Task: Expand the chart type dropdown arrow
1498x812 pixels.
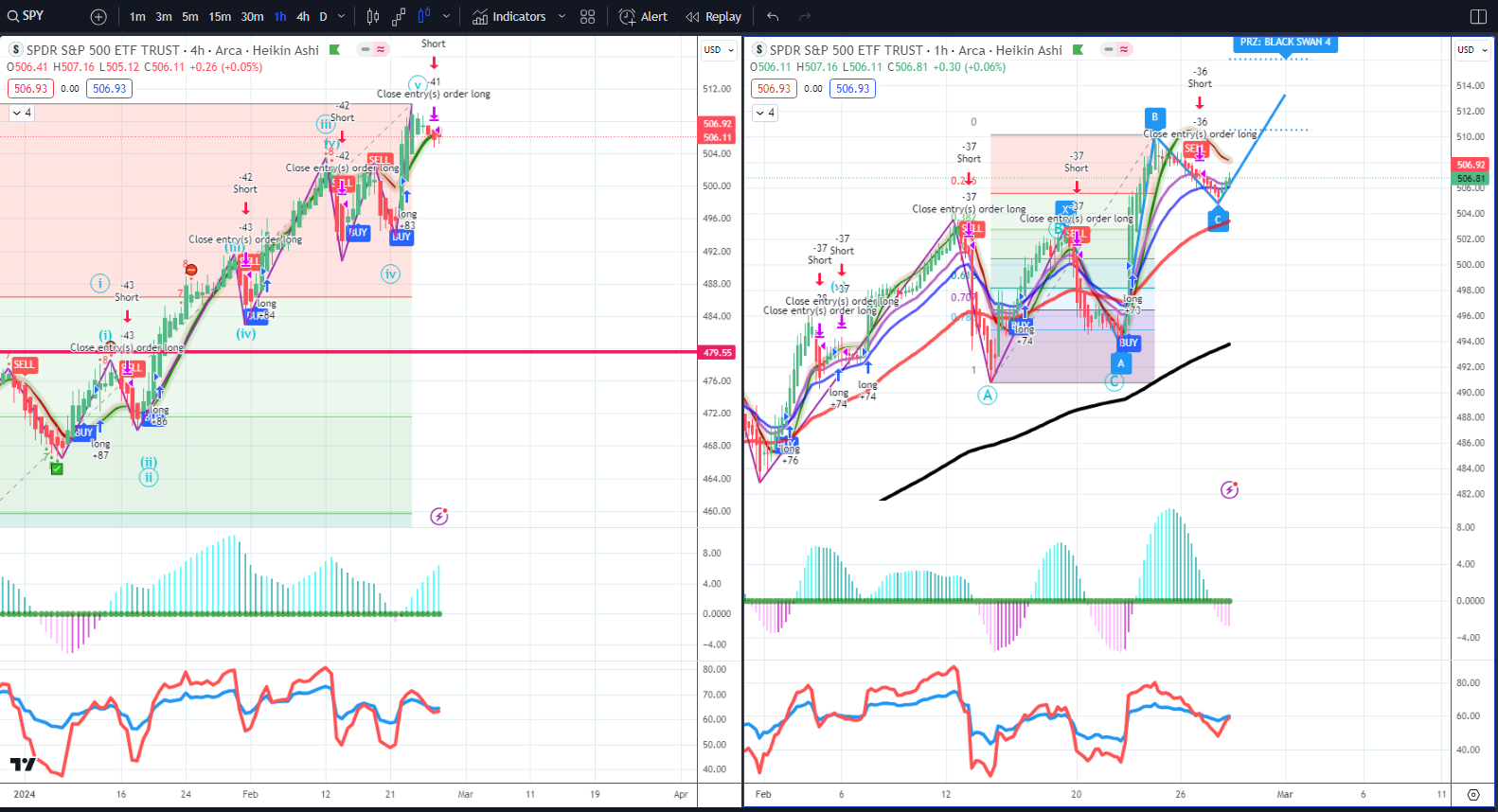Action: click(446, 16)
